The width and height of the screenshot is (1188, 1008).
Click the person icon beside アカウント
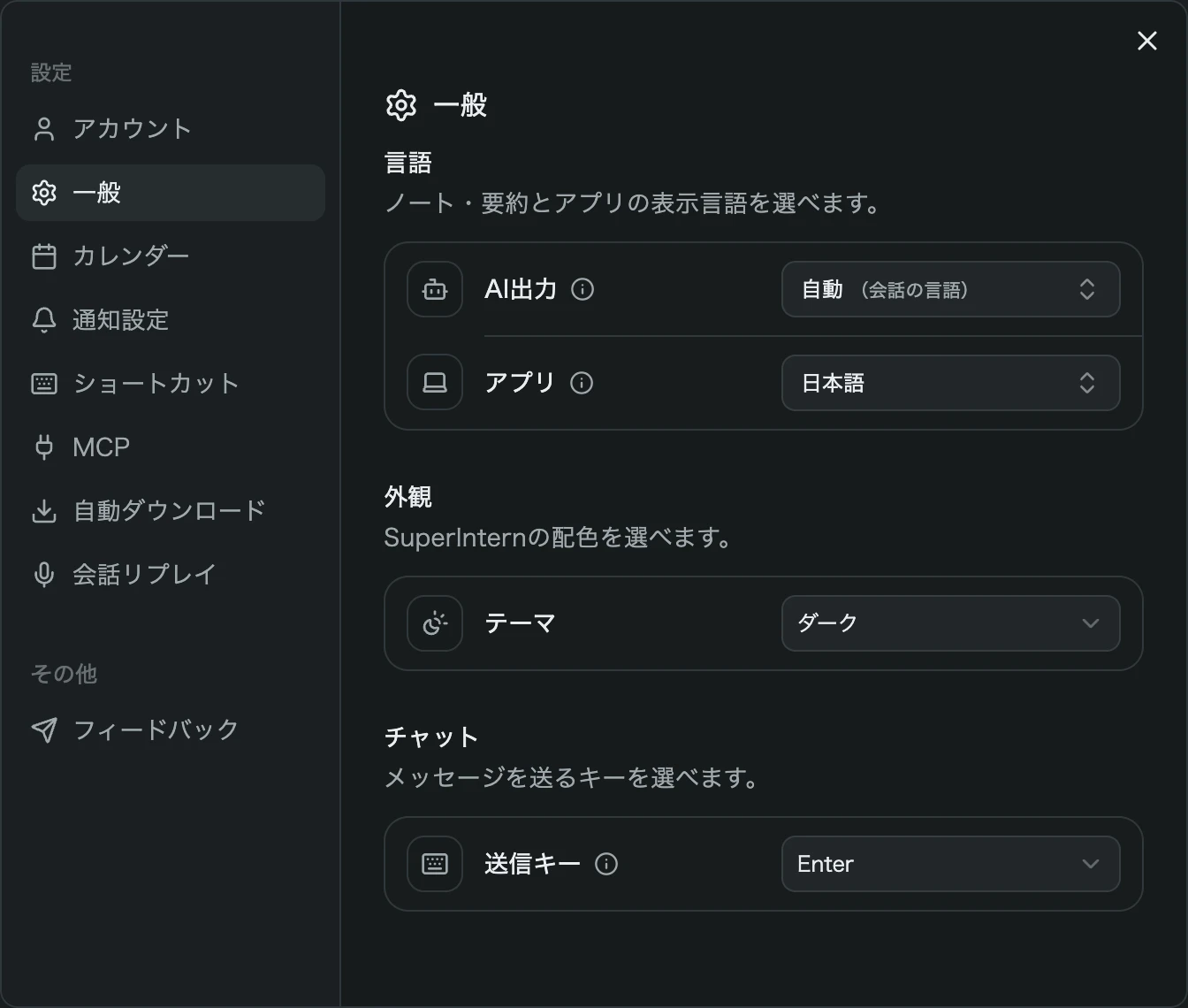click(x=44, y=129)
